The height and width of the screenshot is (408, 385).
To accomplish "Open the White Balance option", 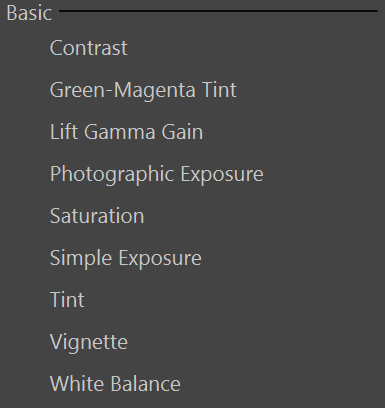I will (115, 384).
